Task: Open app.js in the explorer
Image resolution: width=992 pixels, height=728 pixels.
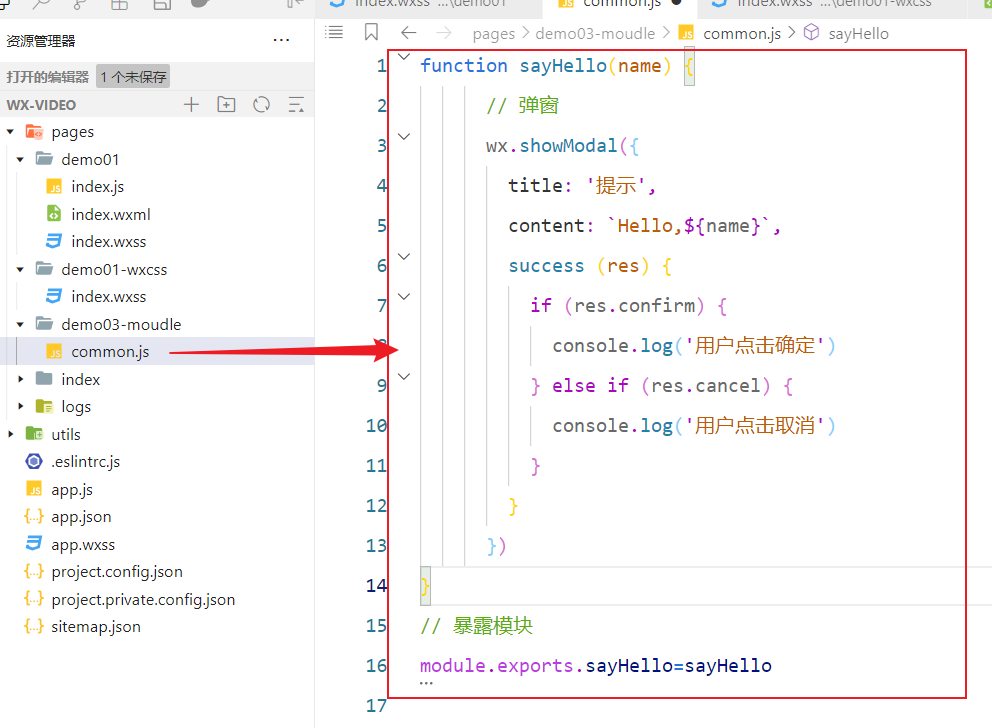Action: pyautogui.click(x=71, y=490)
